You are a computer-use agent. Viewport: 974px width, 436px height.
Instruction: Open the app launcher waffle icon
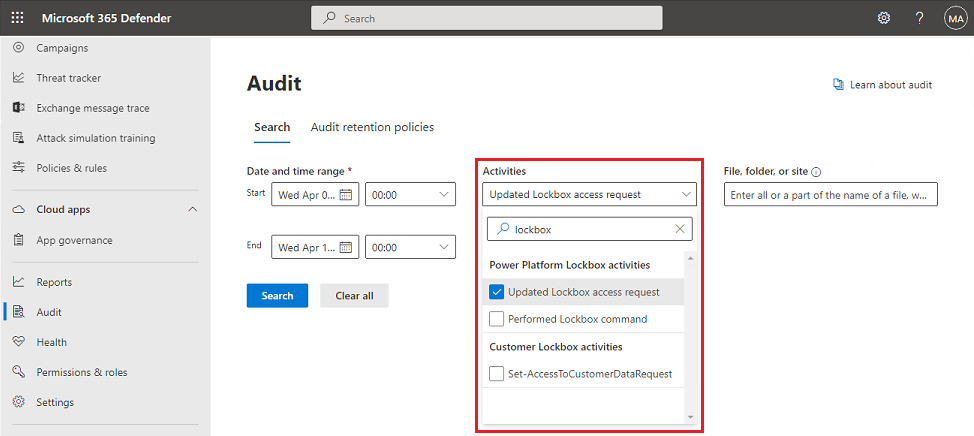pyautogui.click(x=18, y=18)
